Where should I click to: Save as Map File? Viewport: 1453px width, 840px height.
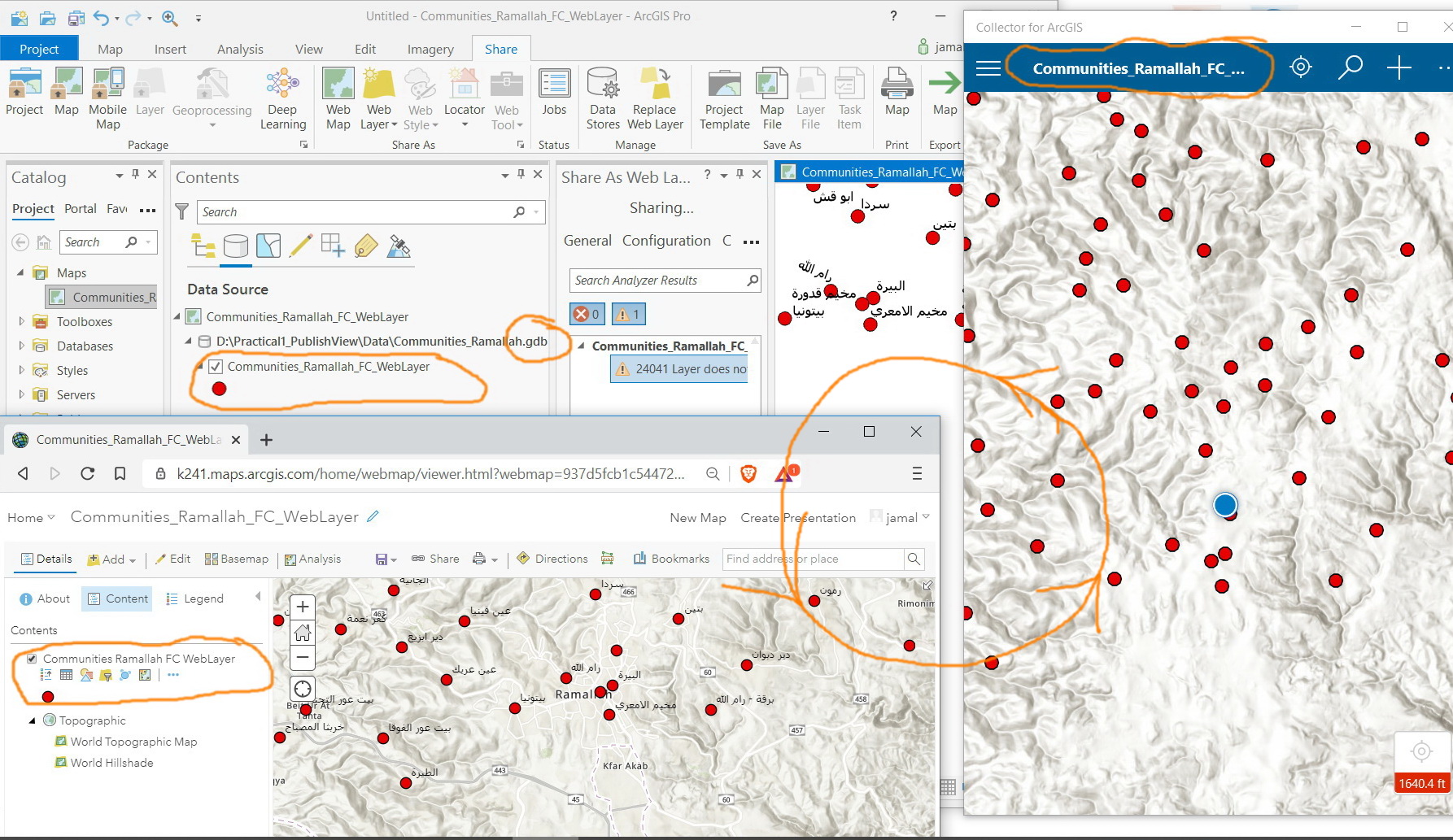coord(772,99)
